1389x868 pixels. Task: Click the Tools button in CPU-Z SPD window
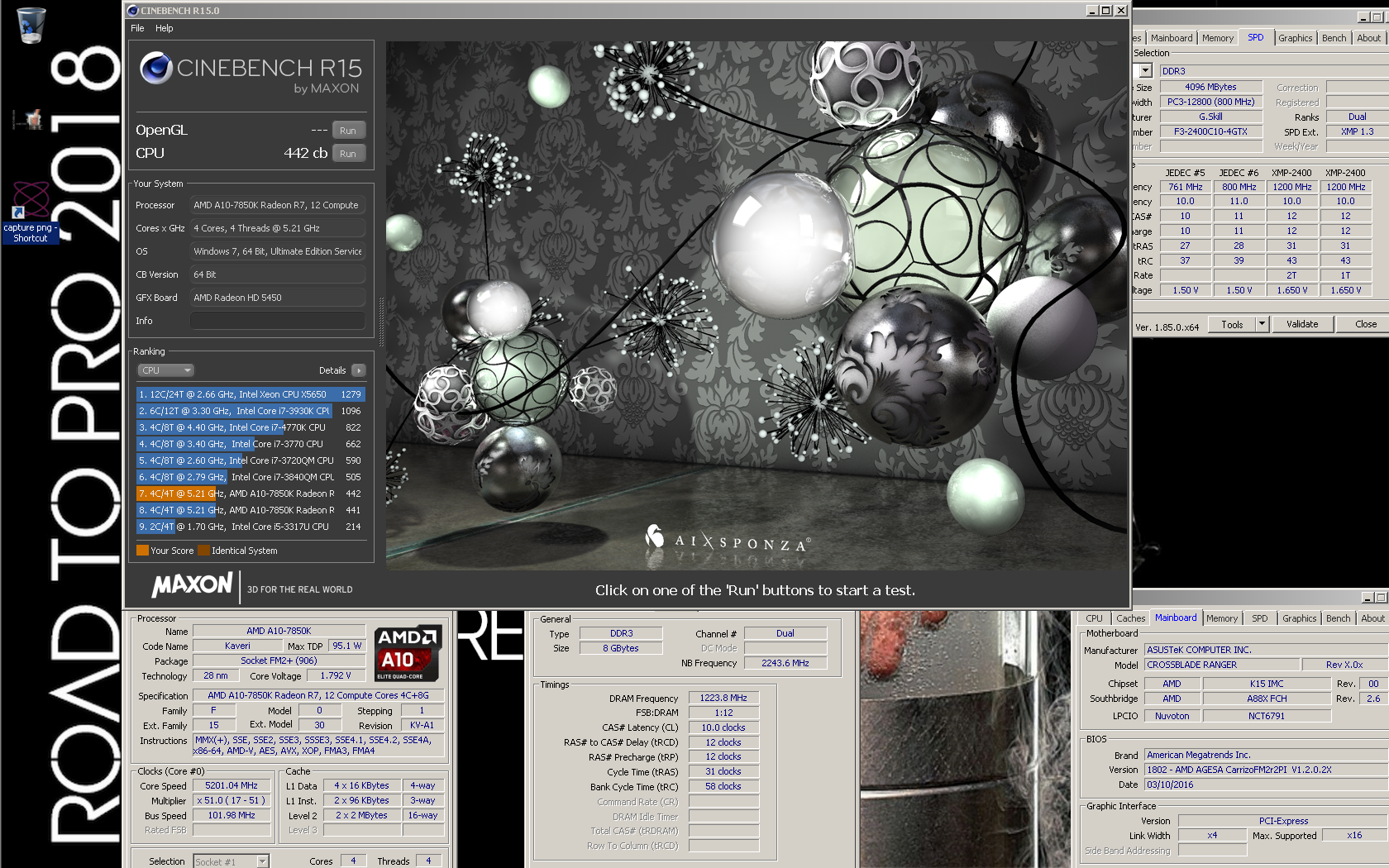1232,325
